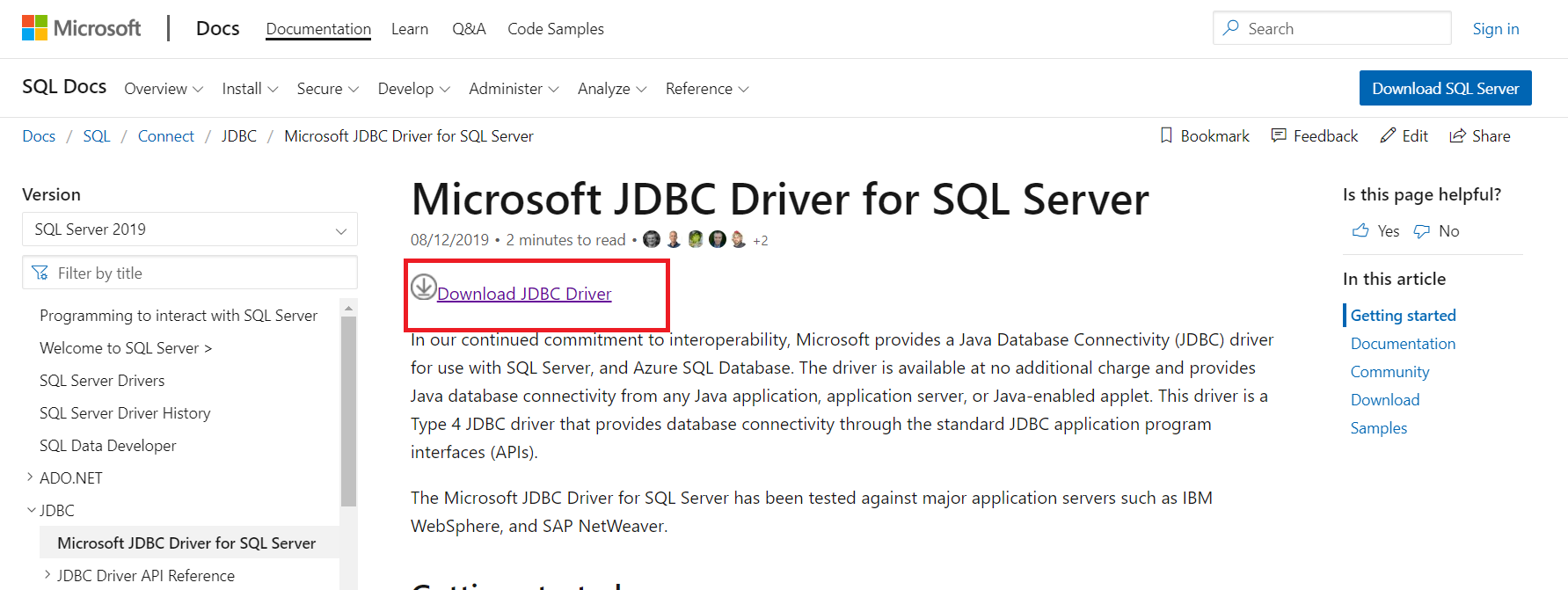Click the search magnifier icon

(x=1231, y=28)
